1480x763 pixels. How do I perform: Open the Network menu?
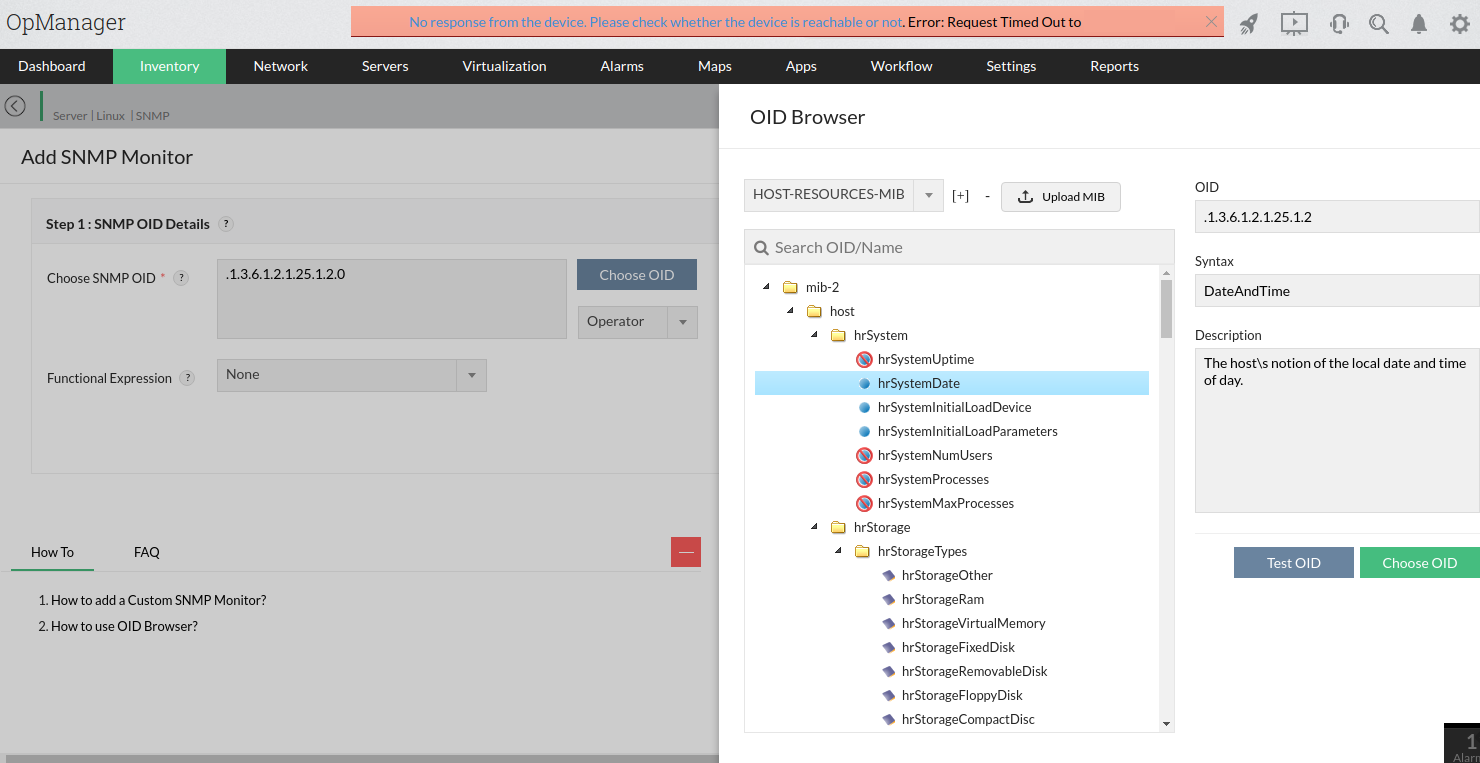tap(281, 66)
